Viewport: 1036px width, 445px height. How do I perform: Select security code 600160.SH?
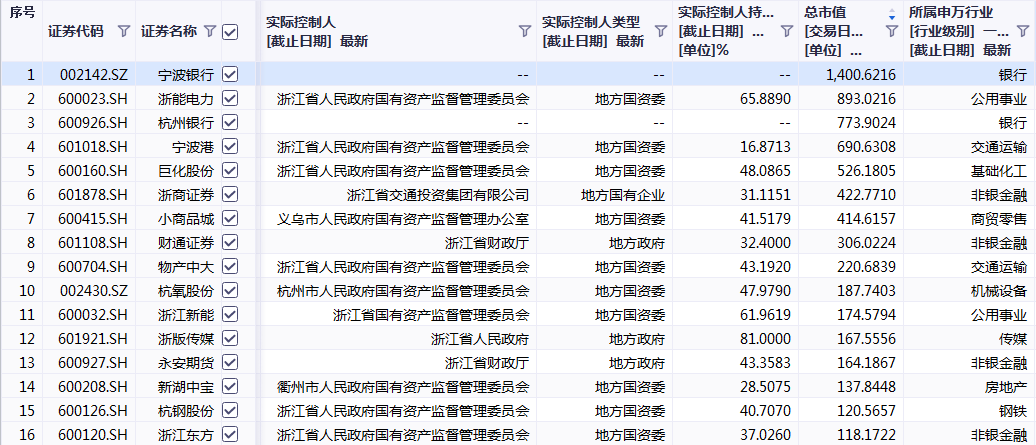(x=92, y=170)
